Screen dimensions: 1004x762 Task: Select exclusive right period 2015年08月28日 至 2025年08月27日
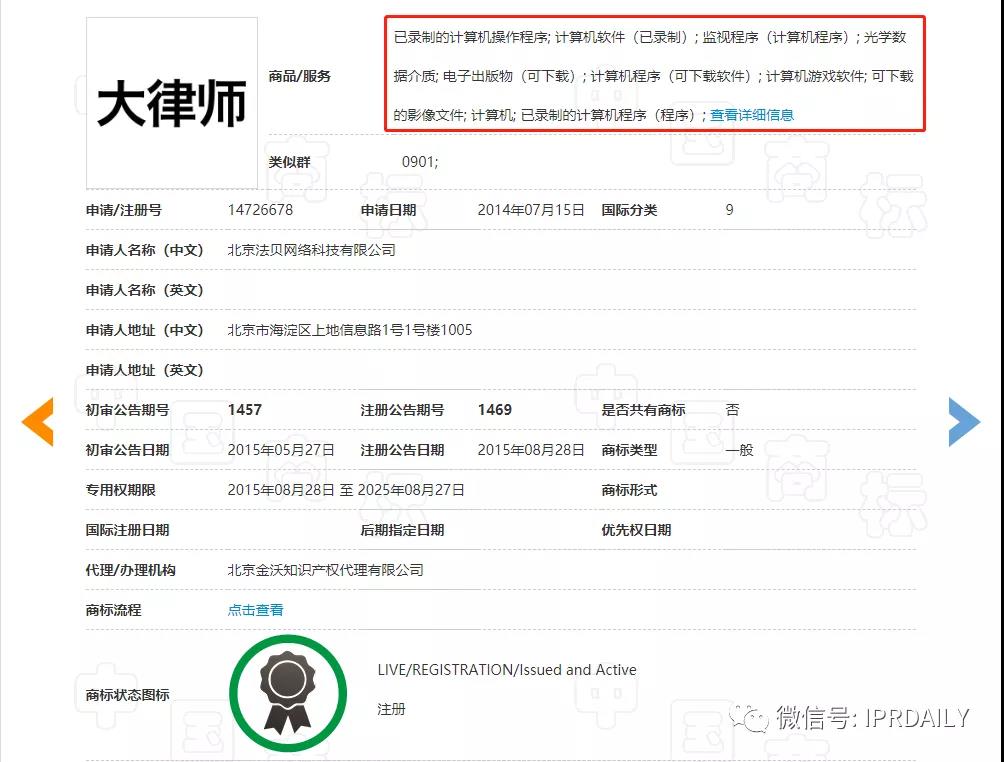[346, 490]
